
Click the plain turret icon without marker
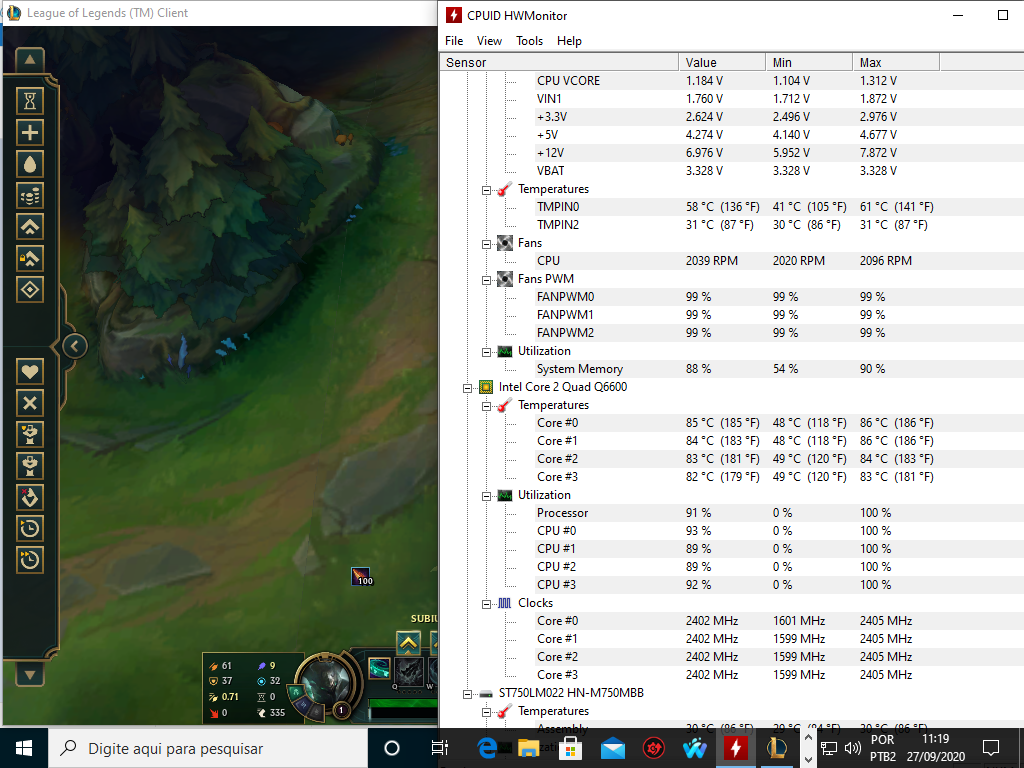point(30,466)
